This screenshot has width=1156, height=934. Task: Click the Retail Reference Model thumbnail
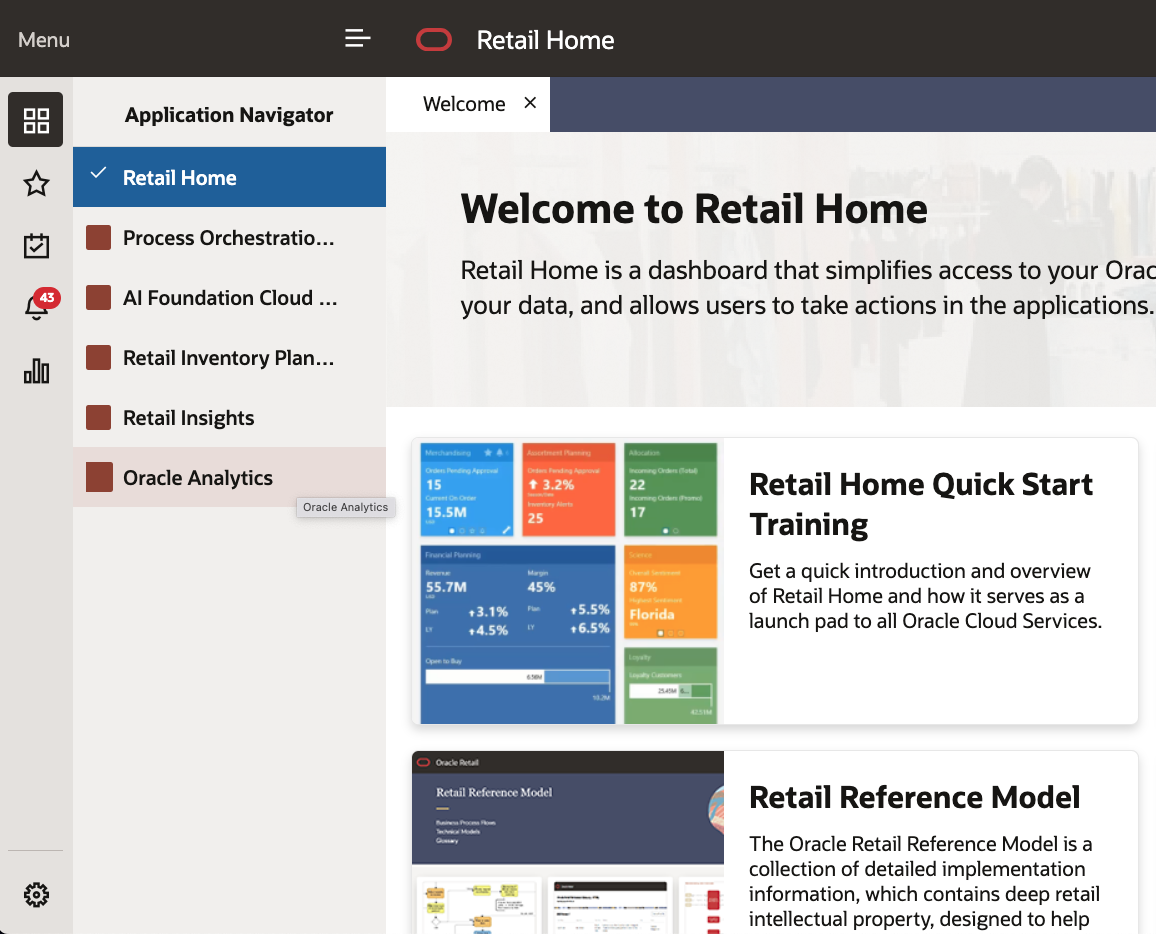[568, 843]
